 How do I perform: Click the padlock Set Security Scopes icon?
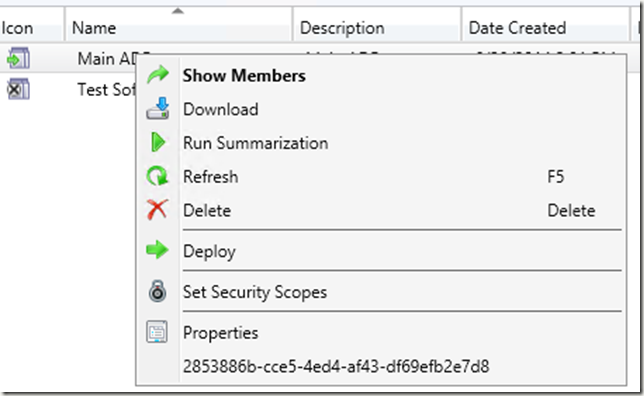tap(157, 291)
